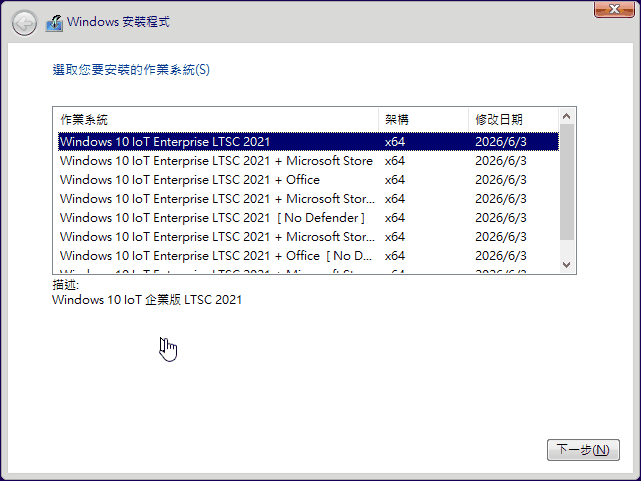Select plain Windows 10 IoT Enterprise LTSC 2021 row
The width and height of the screenshot is (641, 481).
(308, 142)
